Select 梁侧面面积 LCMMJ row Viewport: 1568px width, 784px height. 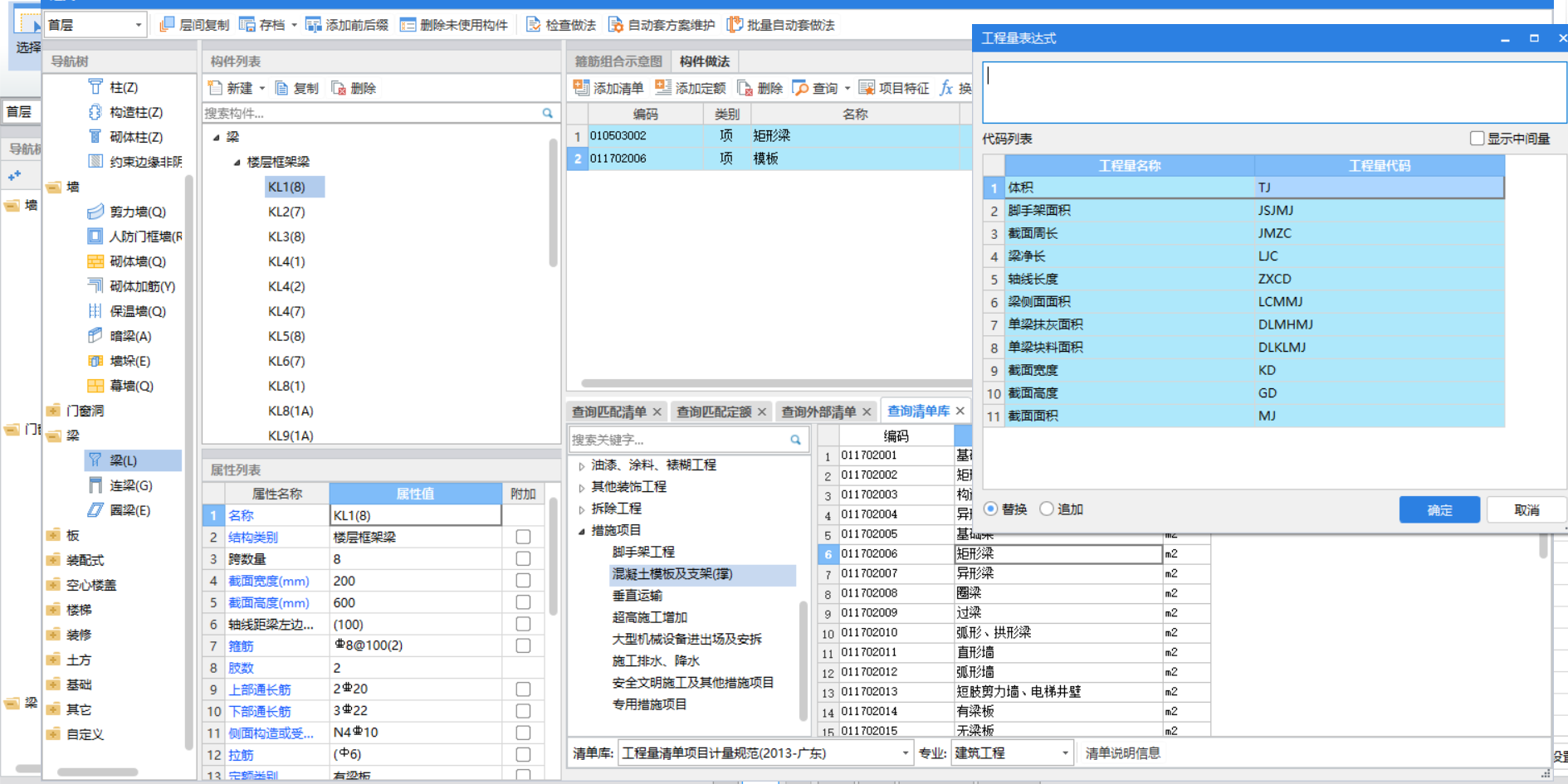[1243, 301]
